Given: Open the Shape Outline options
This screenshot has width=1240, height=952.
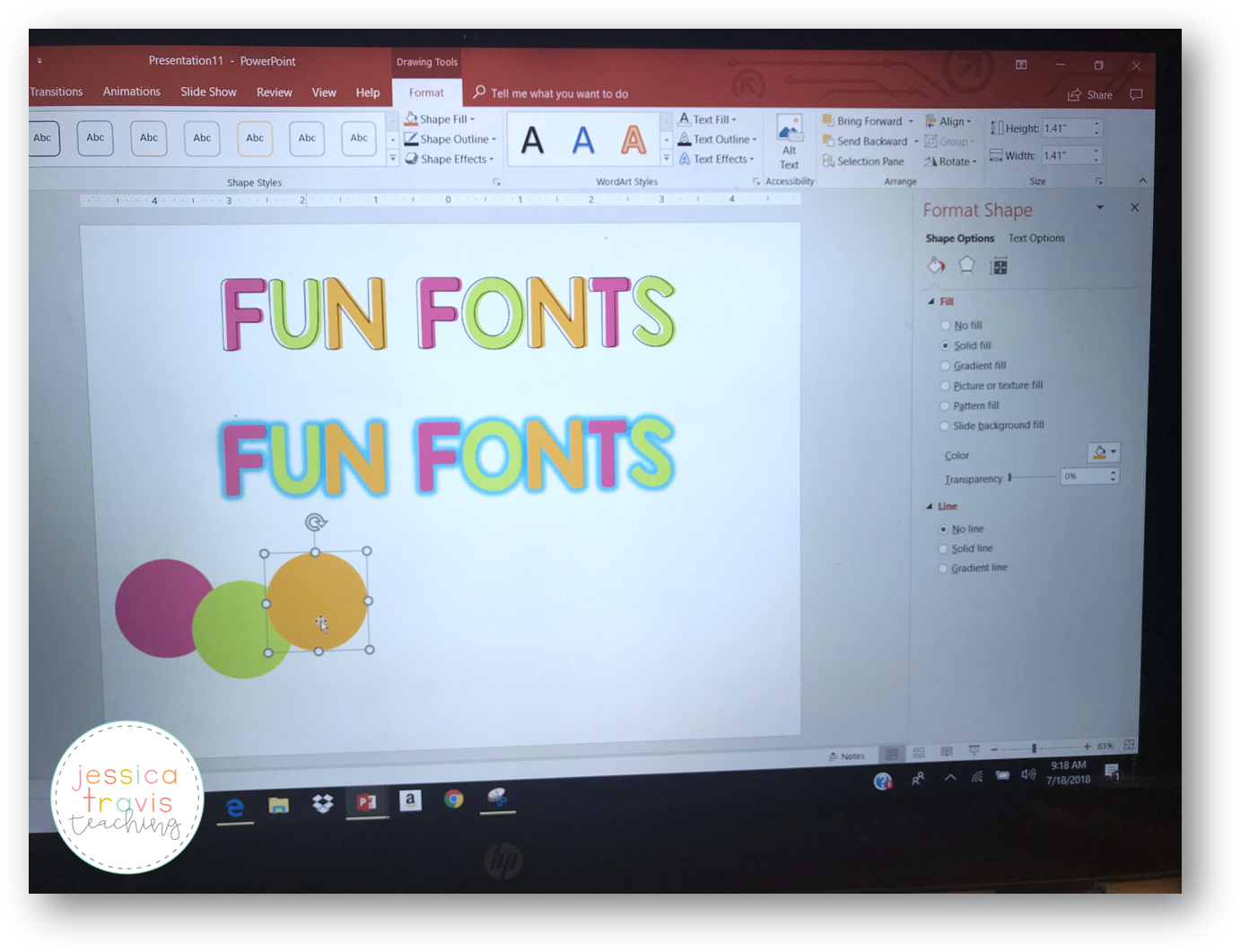Looking at the screenshot, I should coord(450,139).
